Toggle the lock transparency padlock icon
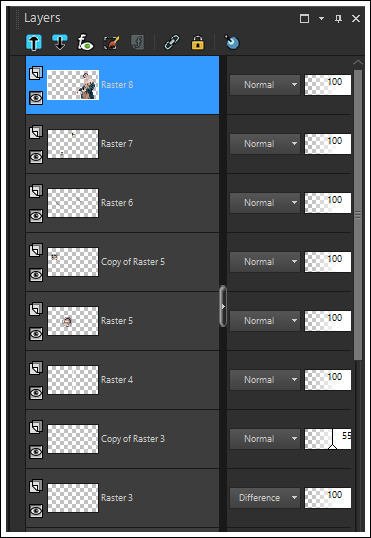This screenshot has height=538, width=371. point(197,43)
